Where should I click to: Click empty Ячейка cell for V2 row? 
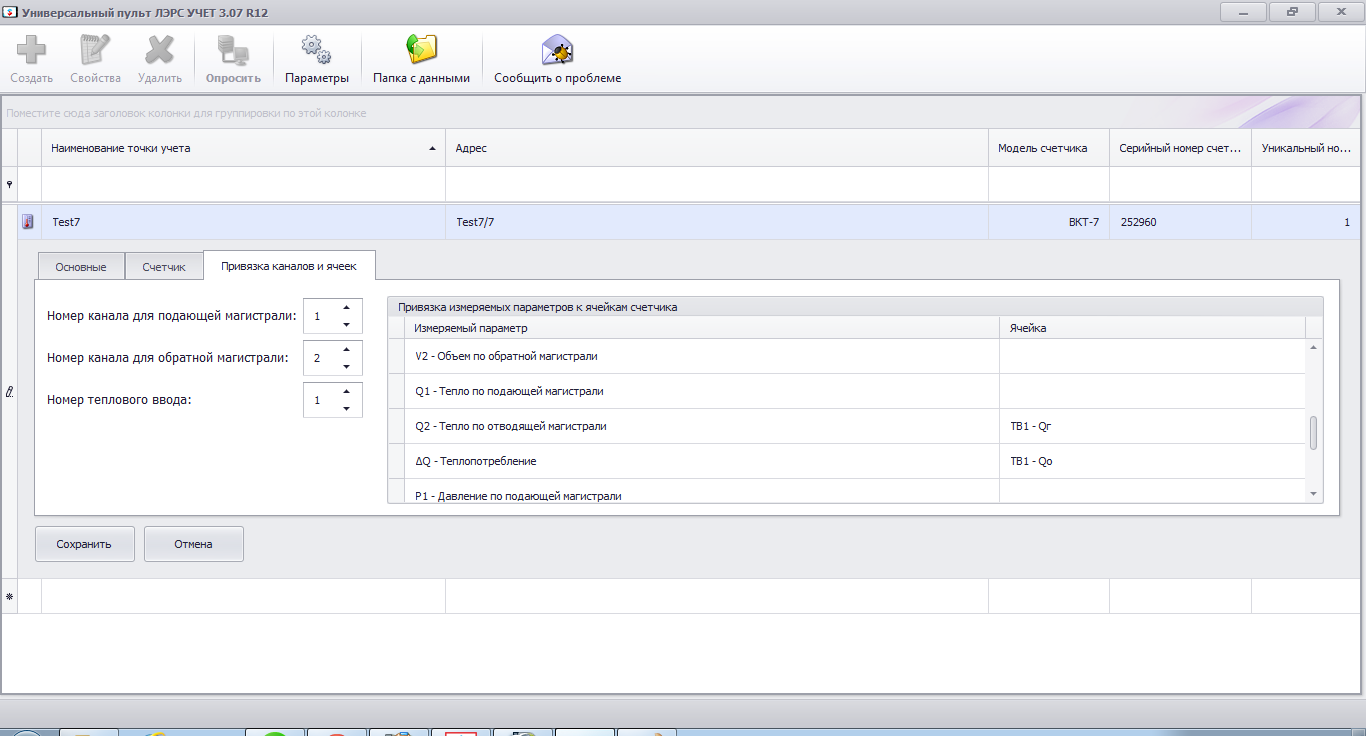tap(1152, 356)
